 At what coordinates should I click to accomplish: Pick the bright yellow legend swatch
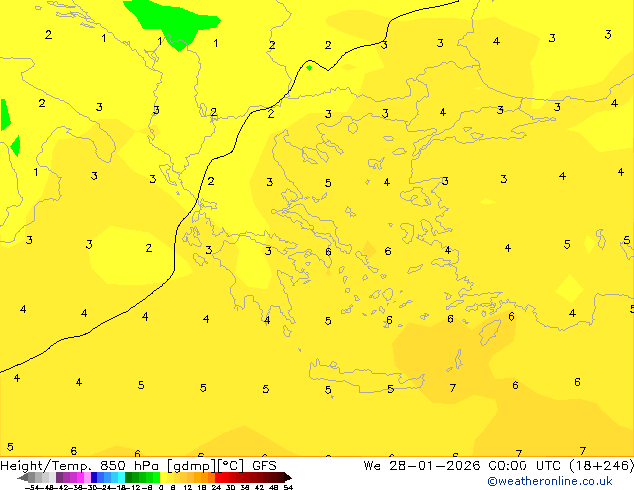(x=163, y=477)
